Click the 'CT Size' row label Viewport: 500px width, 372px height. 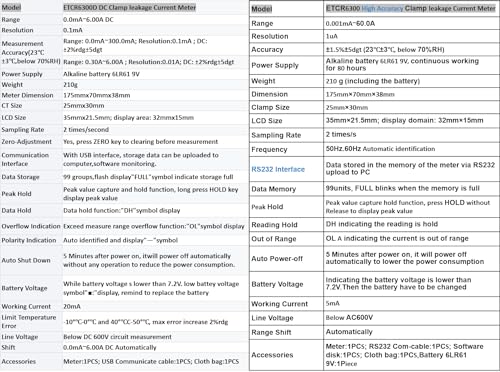tap(12, 106)
